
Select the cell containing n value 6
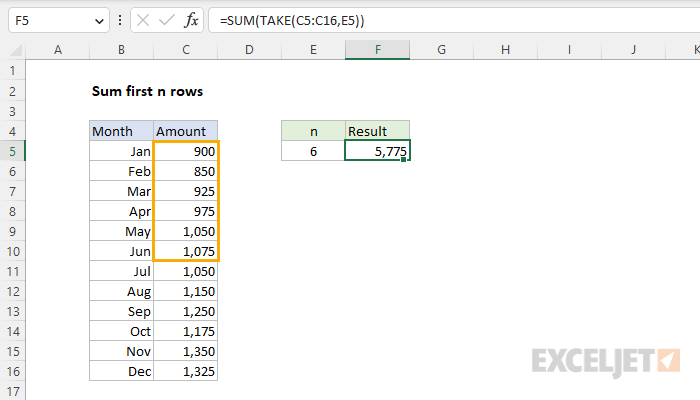tap(313, 151)
